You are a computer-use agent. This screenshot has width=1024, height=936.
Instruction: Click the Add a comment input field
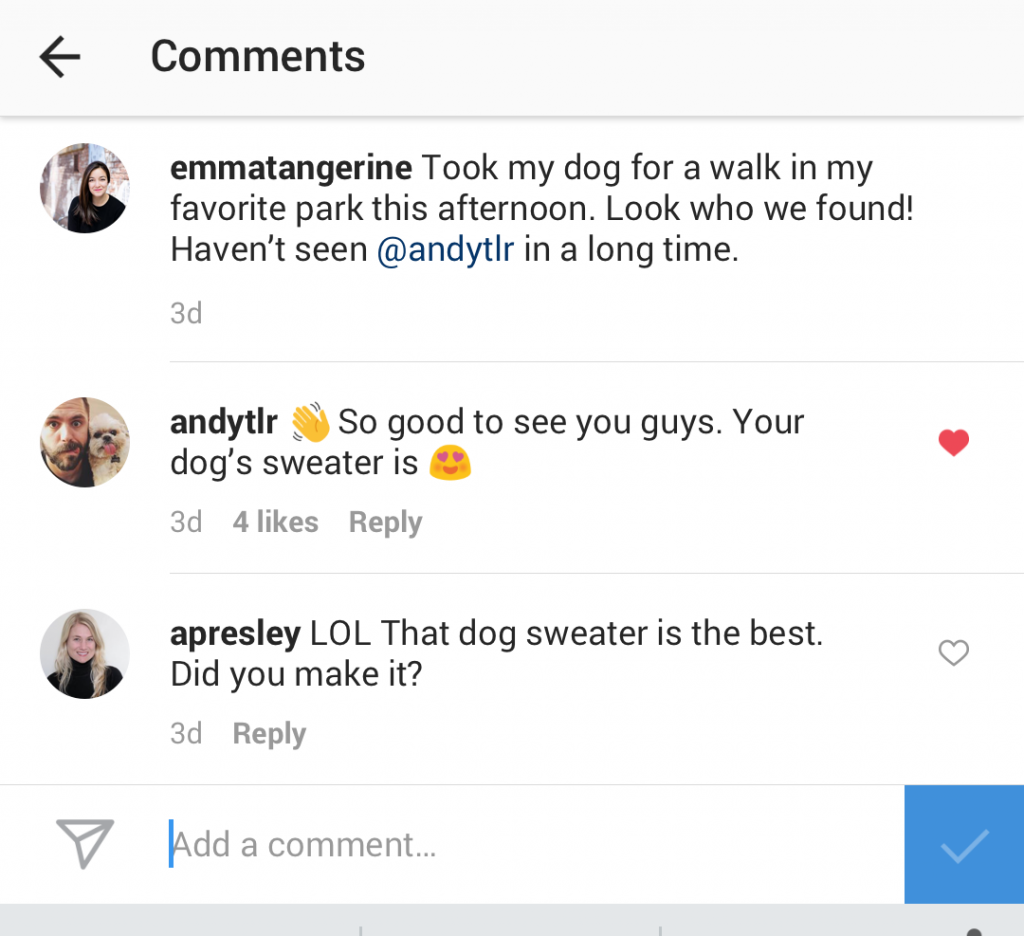tap(400, 844)
